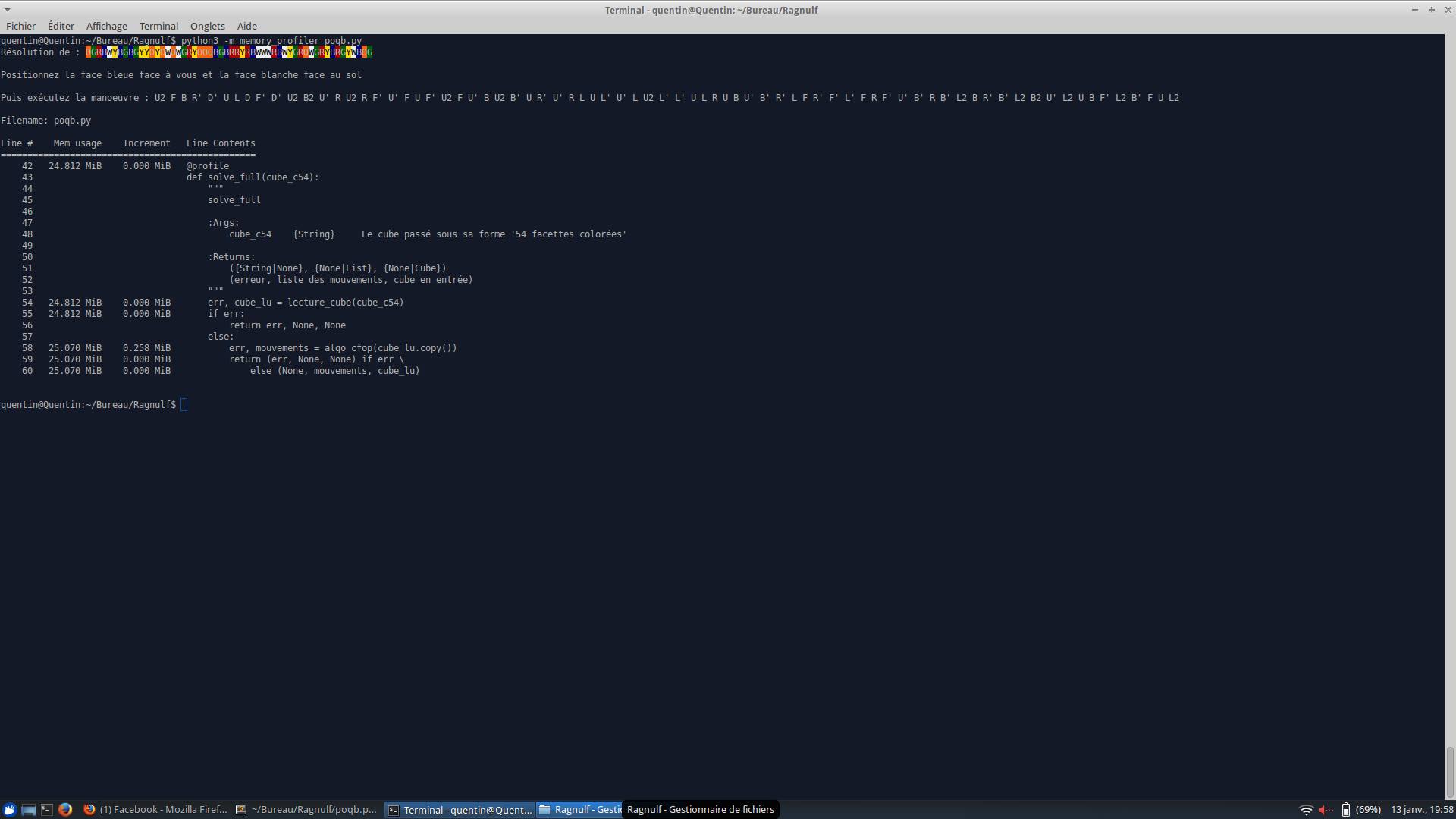Click the window menu arrow in title bar
This screenshot has width=1456, height=819.
coord(8,10)
